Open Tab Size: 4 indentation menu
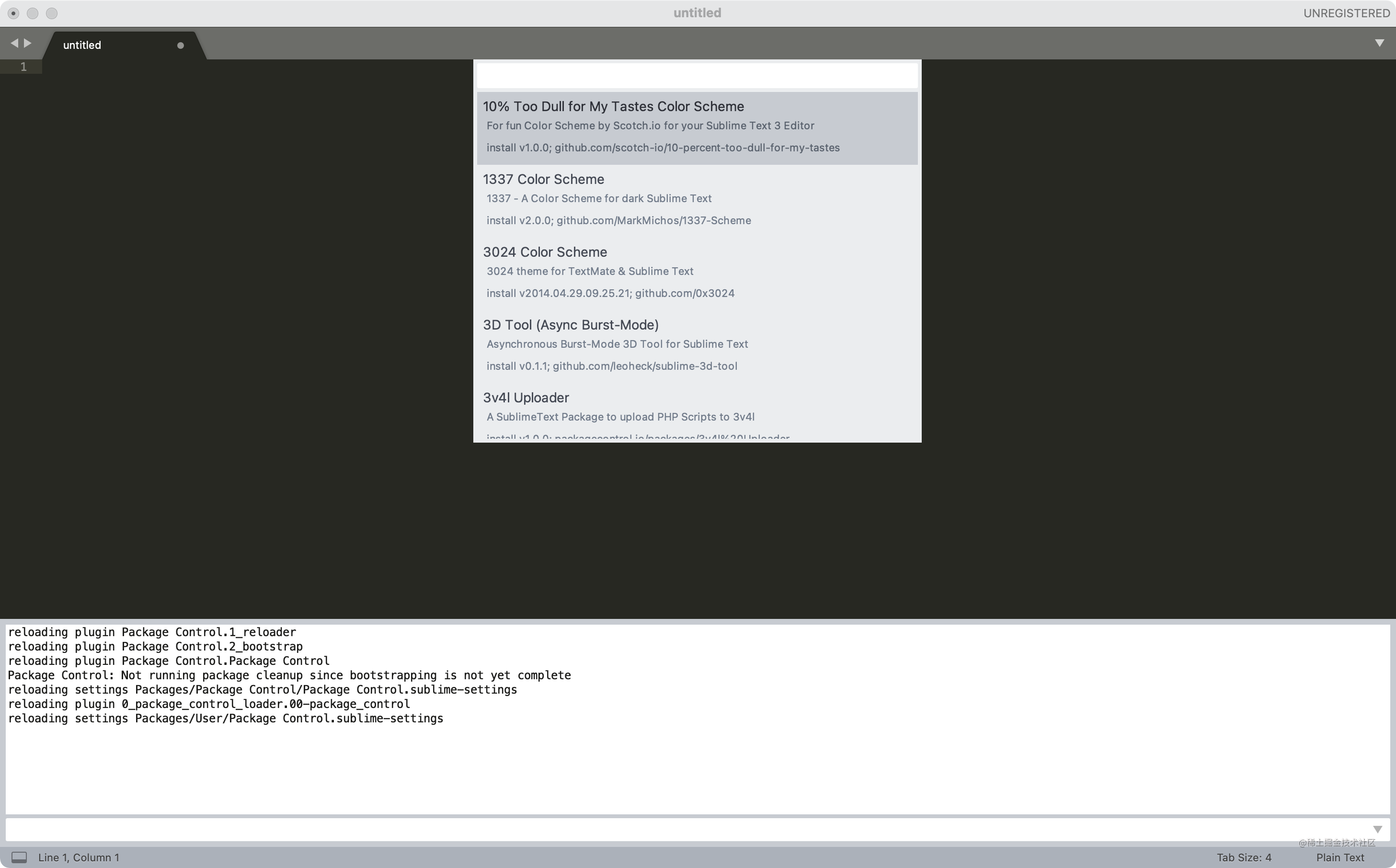The image size is (1396, 868). pyautogui.click(x=1244, y=857)
